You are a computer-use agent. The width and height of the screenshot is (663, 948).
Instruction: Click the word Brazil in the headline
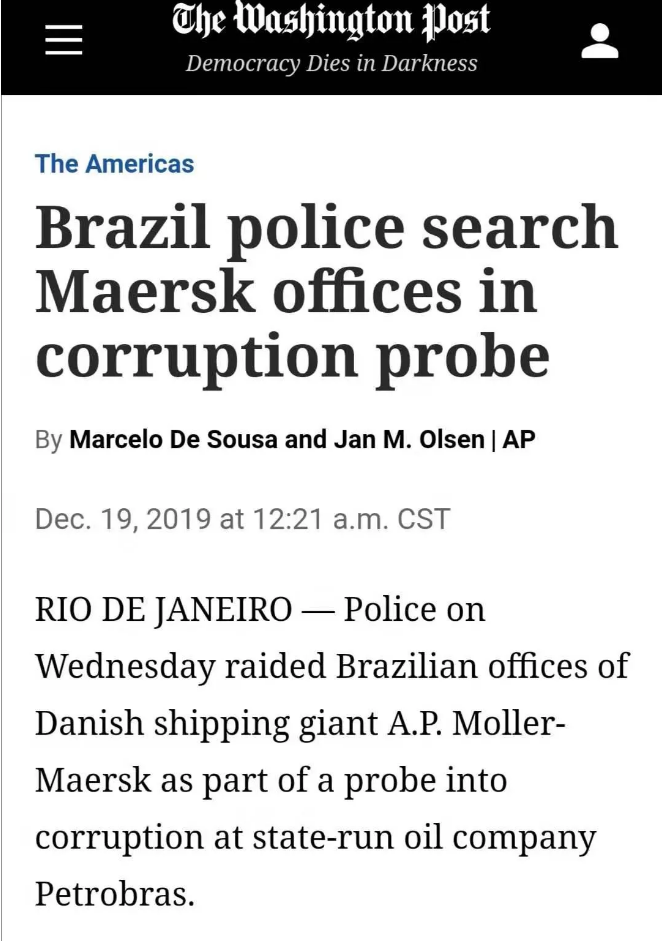tap(122, 227)
